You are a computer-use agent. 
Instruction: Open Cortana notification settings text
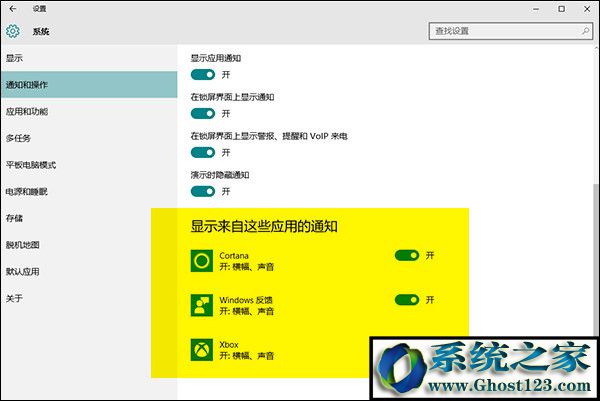click(x=246, y=261)
